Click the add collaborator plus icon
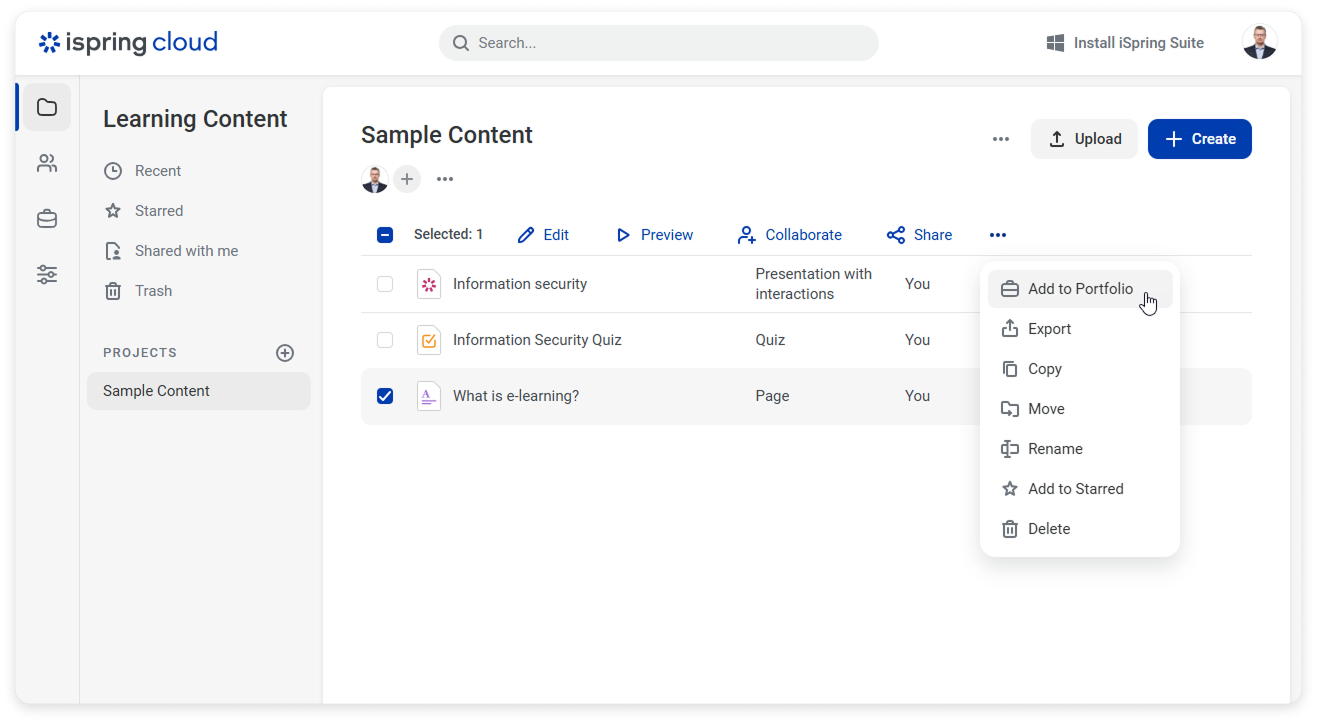This screenshot has height=723, width=1317. (x=406, y=179)
